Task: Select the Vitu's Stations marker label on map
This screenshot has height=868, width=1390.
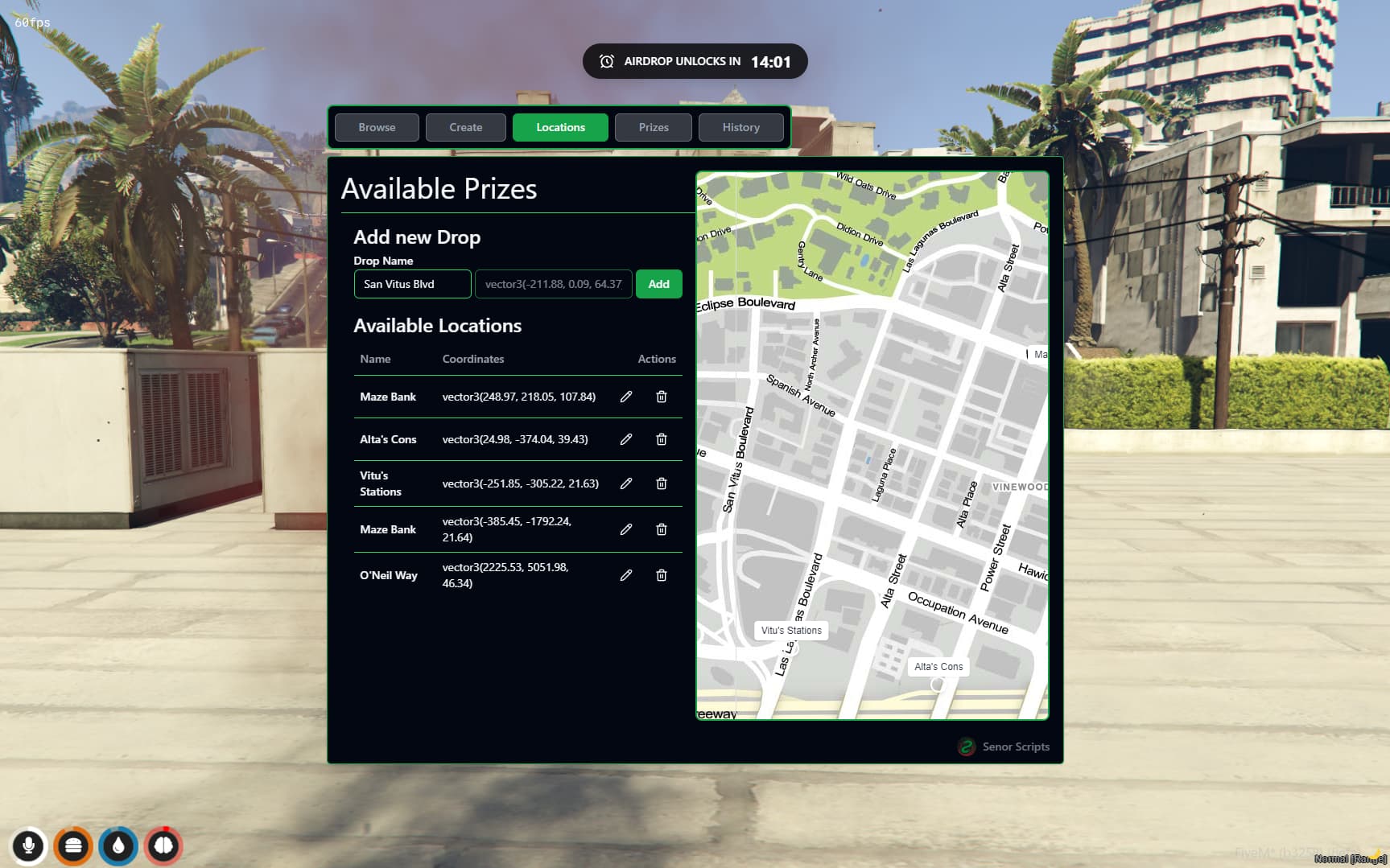Action: [792, 631]
